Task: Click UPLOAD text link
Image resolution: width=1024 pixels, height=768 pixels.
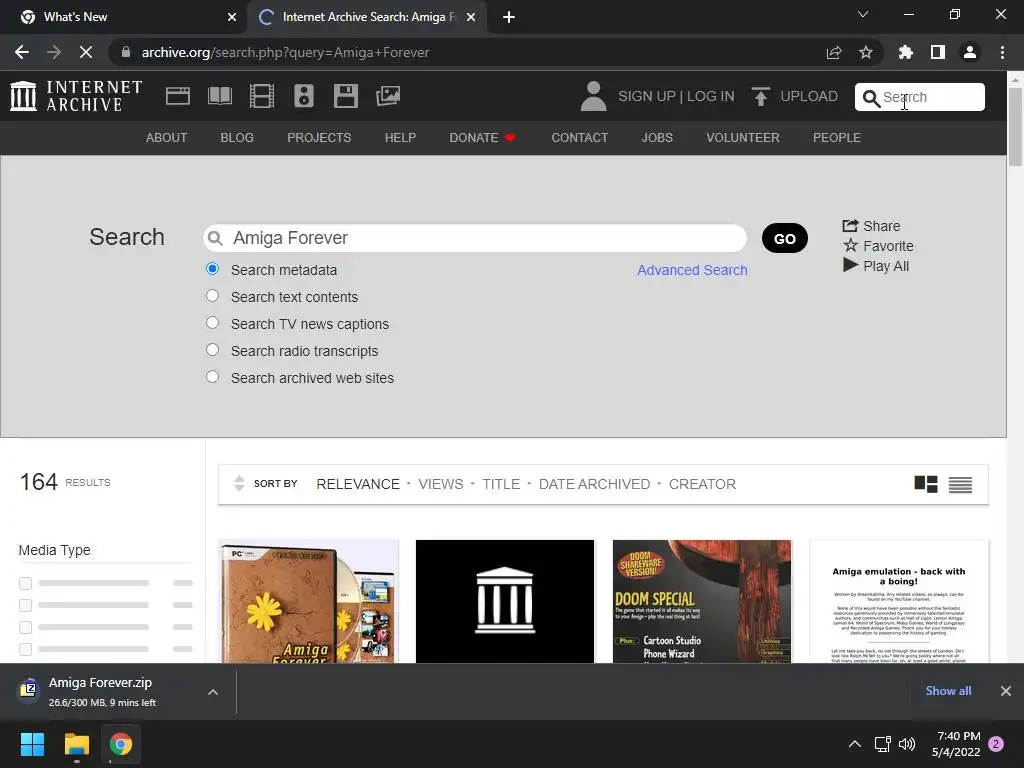Action: (808, 96)
